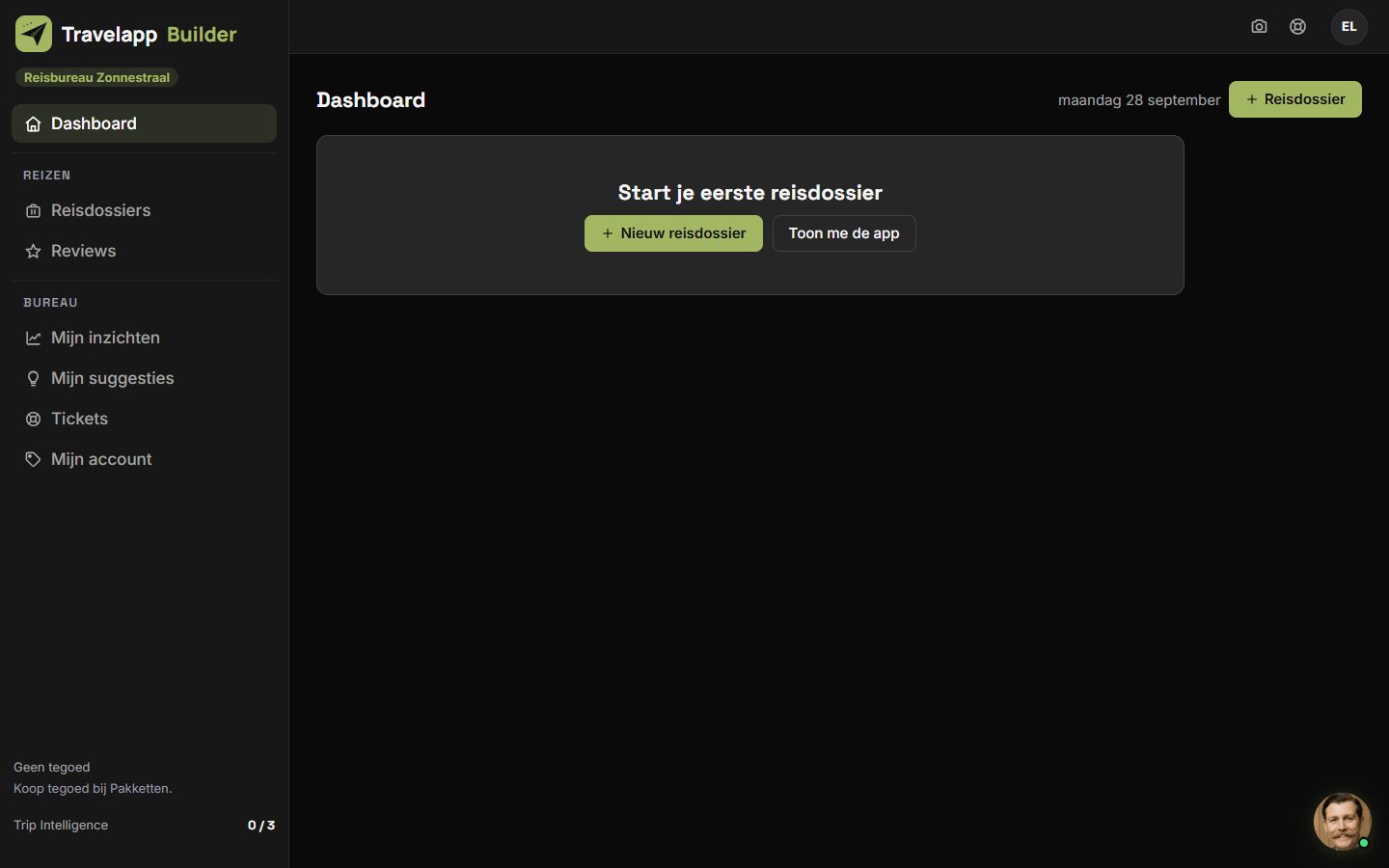This screenshot has height=868, width=1389.
Task: Click the Travelapp paper plane logo
Action: coord(34,34)
